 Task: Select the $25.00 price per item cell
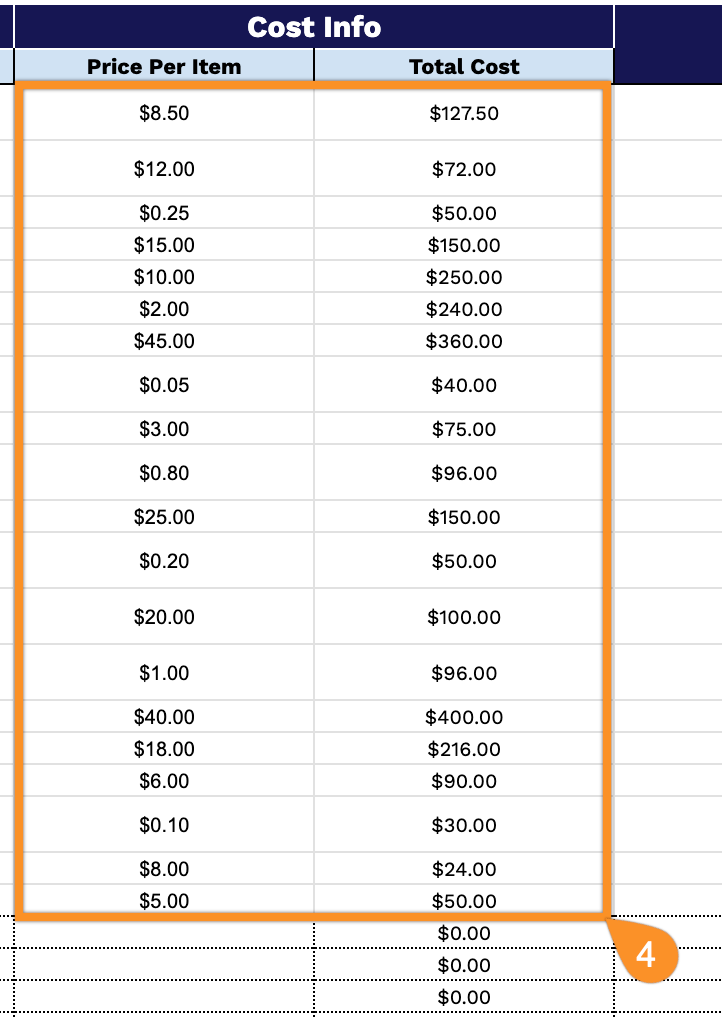[164, 517]
